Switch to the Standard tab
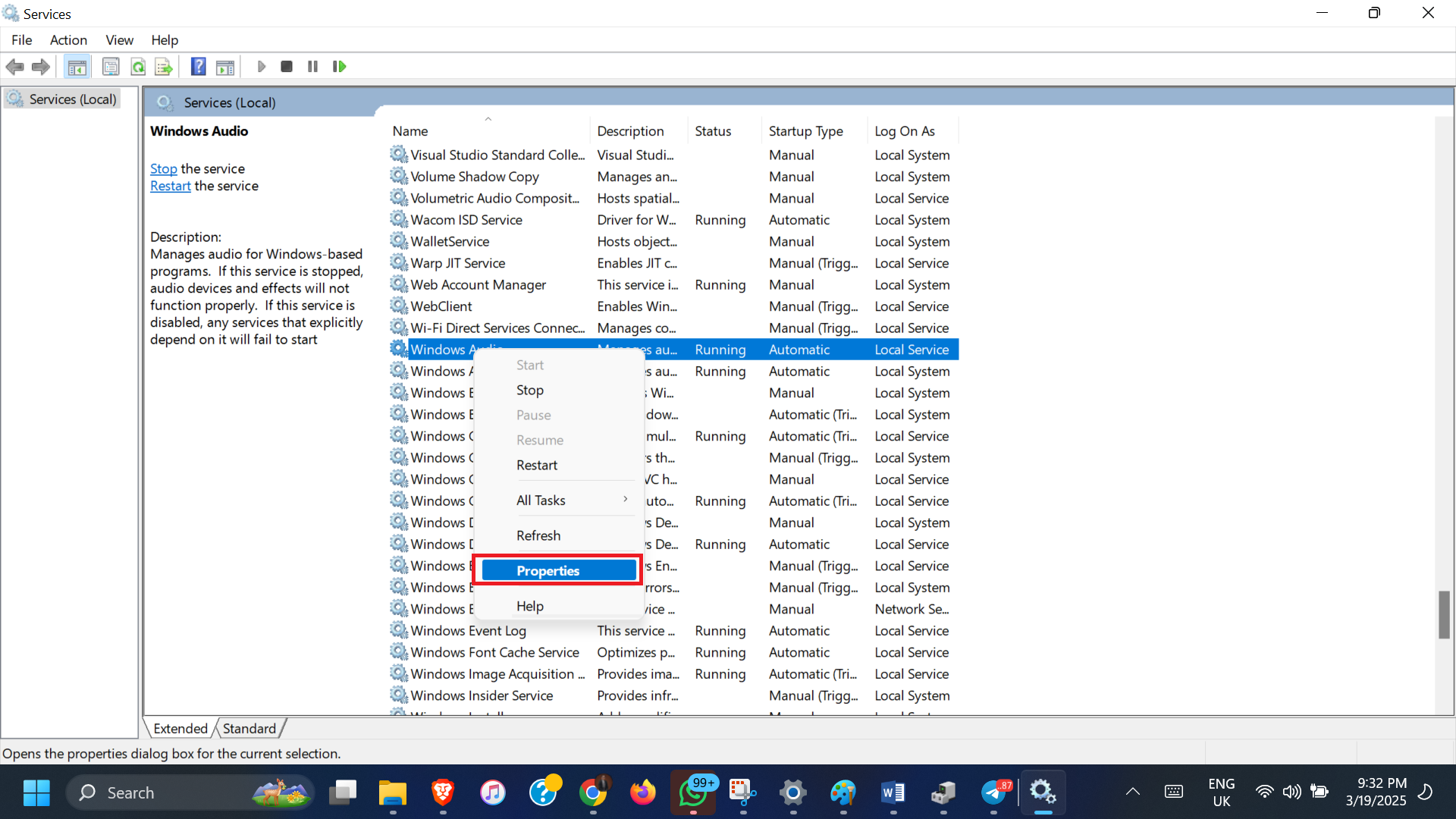The height and width of the screenshot is (819, 1456). (249, 729)
